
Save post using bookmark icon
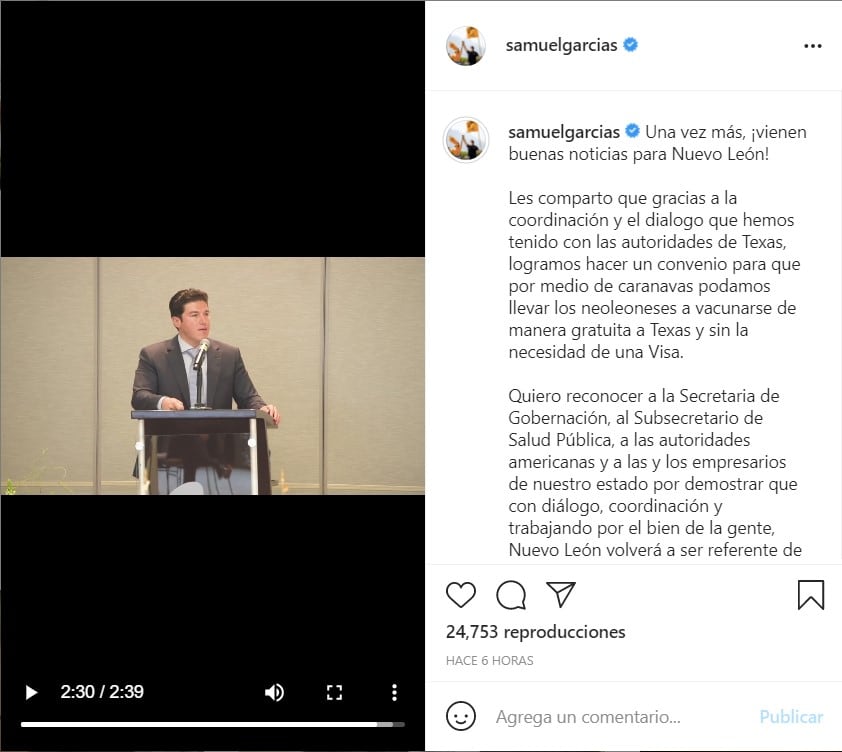click(811, 595)
